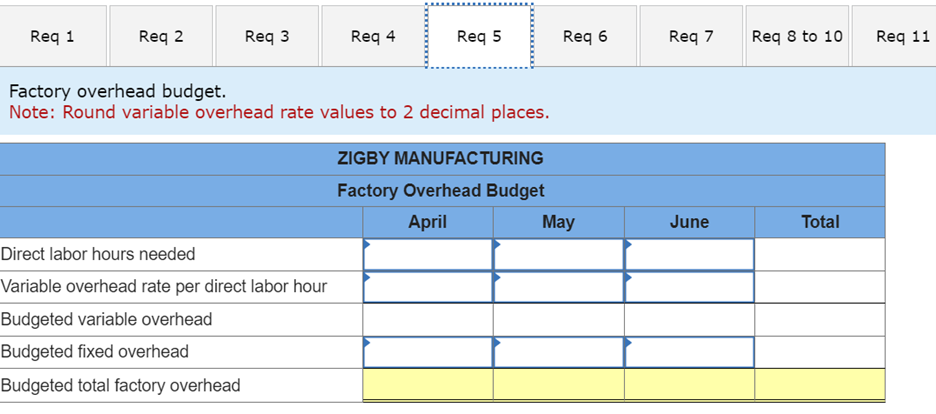Focus June budgeted fixed overhead field
The image size is (936, 414).
tap(689, 352)
